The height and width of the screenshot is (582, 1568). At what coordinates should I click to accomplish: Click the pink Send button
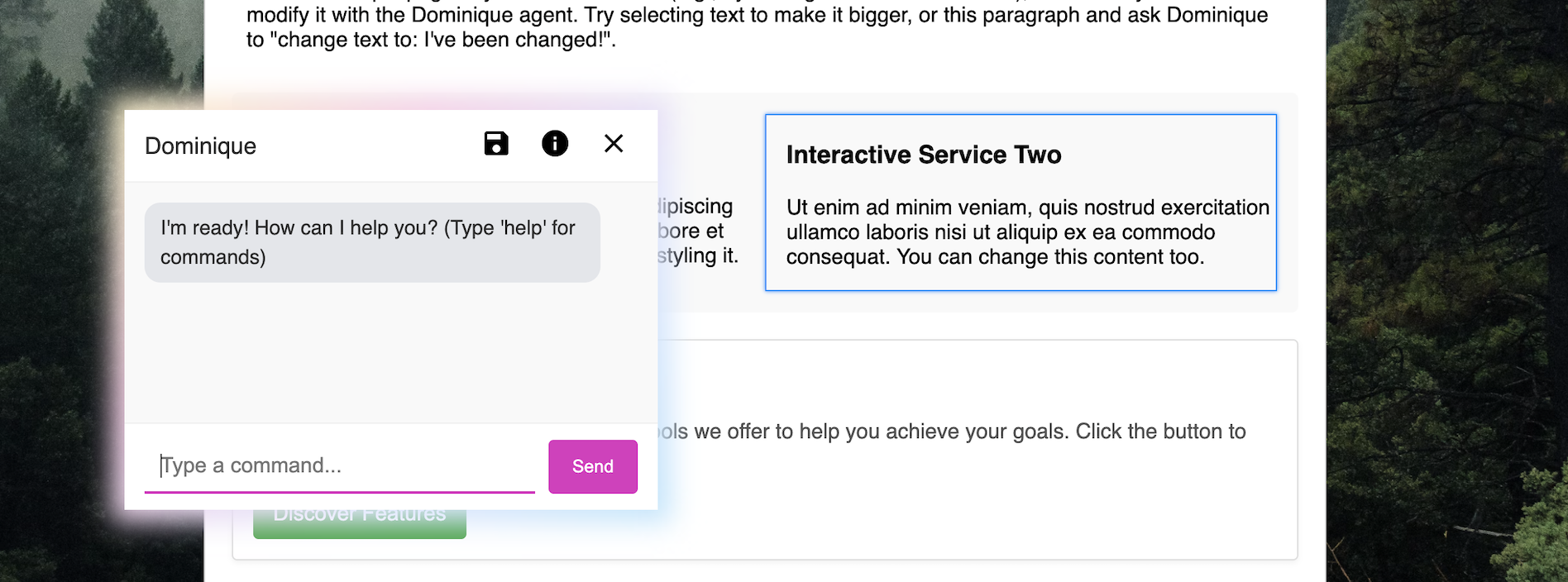coord(593,466)
